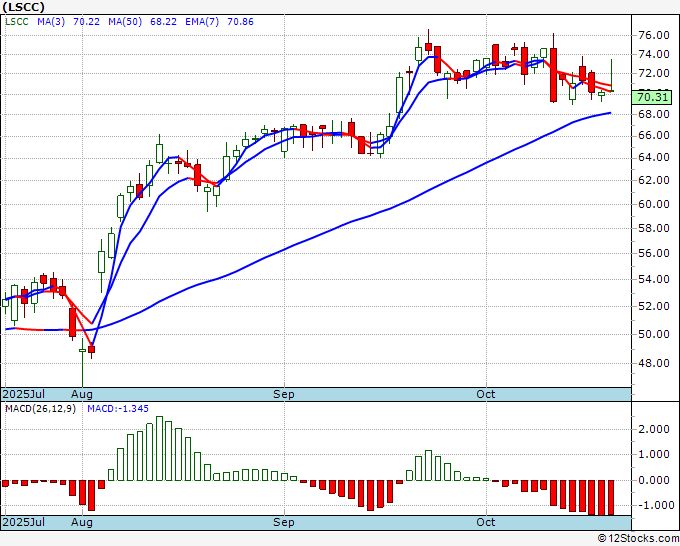Select the MA(50) value 68.22
The width and height of the screenshot is (680, 546).
coord(163,22)
